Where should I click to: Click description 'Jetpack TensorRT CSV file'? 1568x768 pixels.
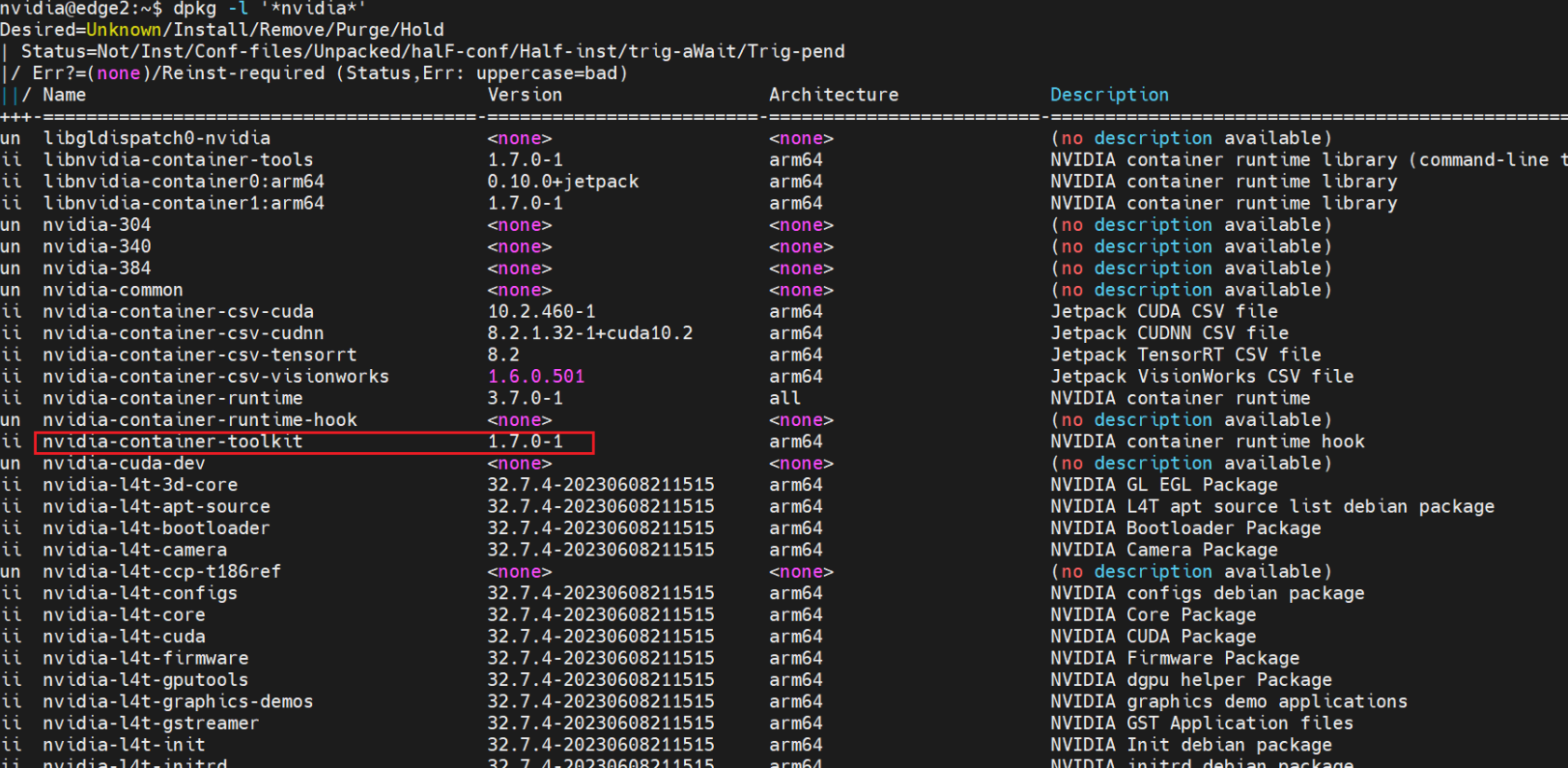pos(1185,355)
